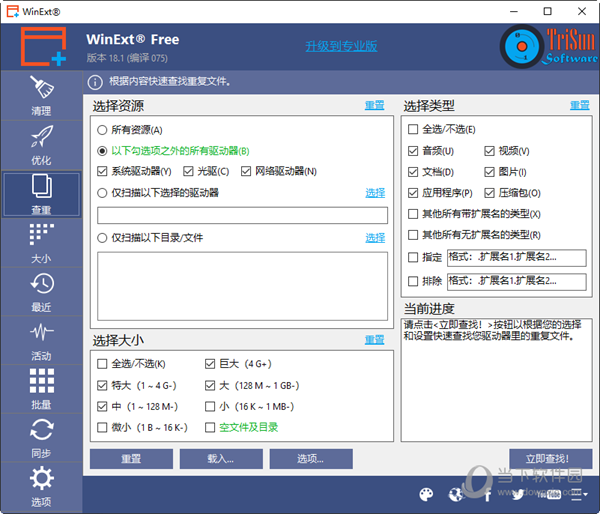Click the directories/files list box
600x514 pixels.
(x=243, y=286)
